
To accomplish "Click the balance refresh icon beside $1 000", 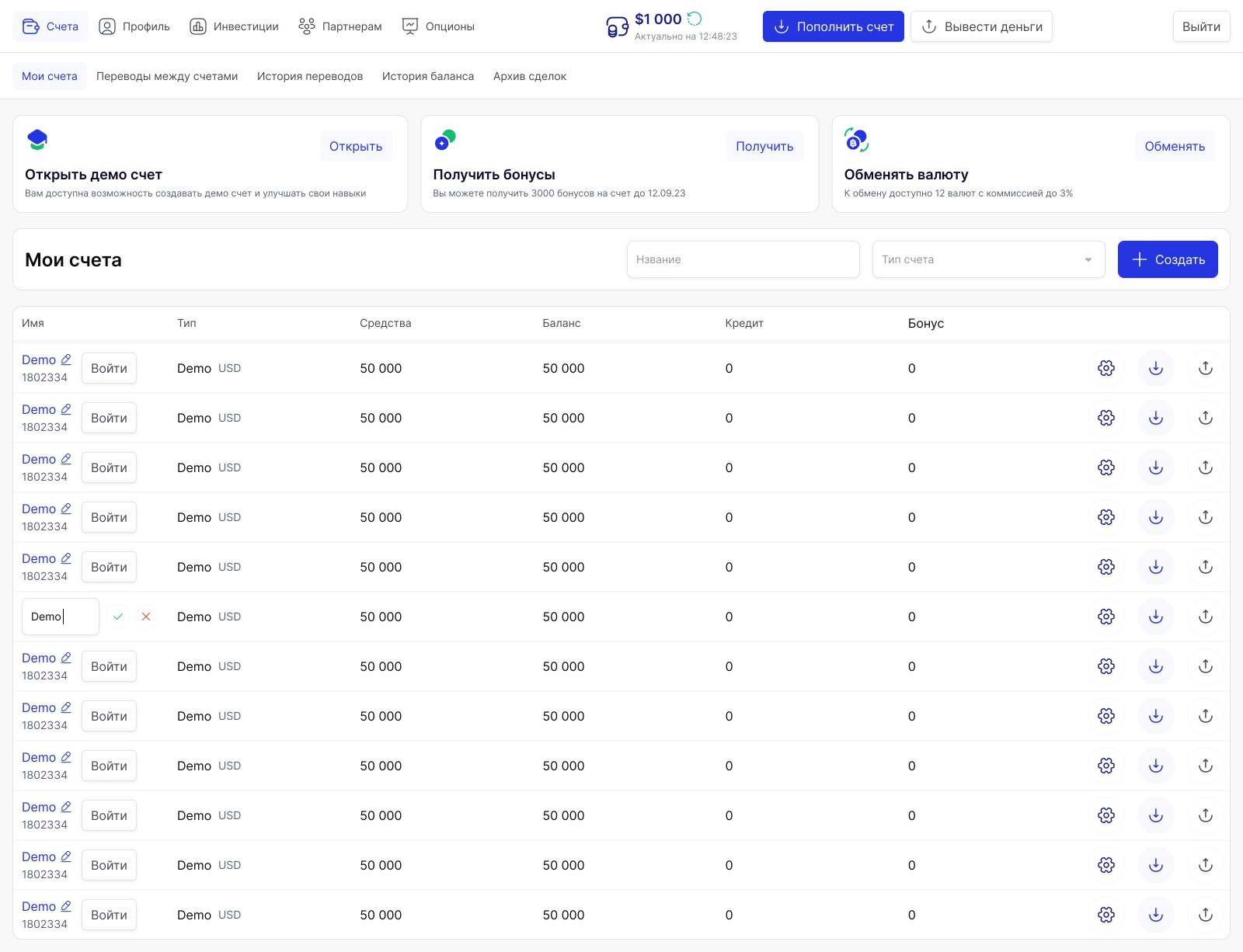I will click(x=695, y=19).
